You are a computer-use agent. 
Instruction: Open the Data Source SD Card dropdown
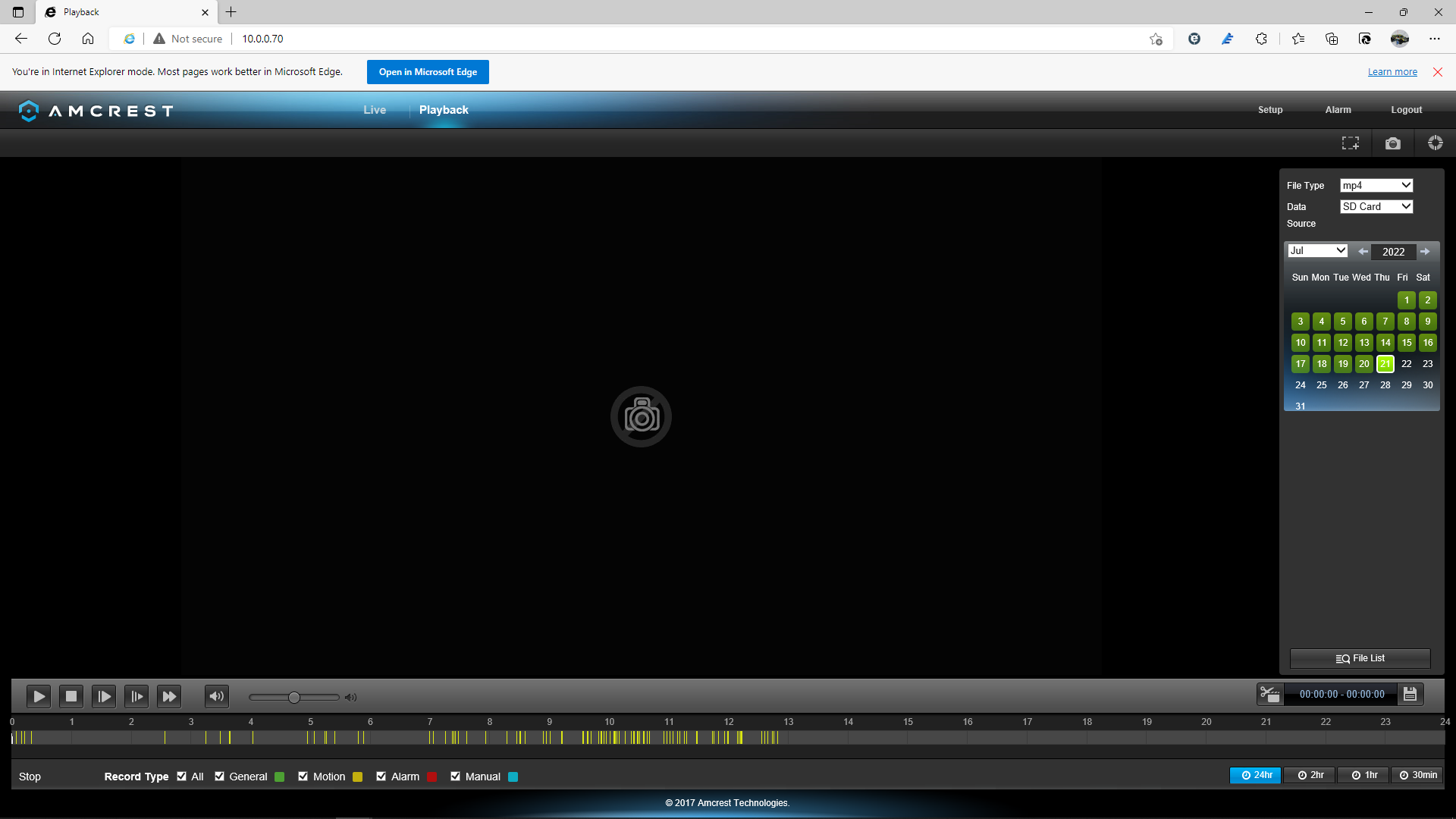tap(1376, 207)
